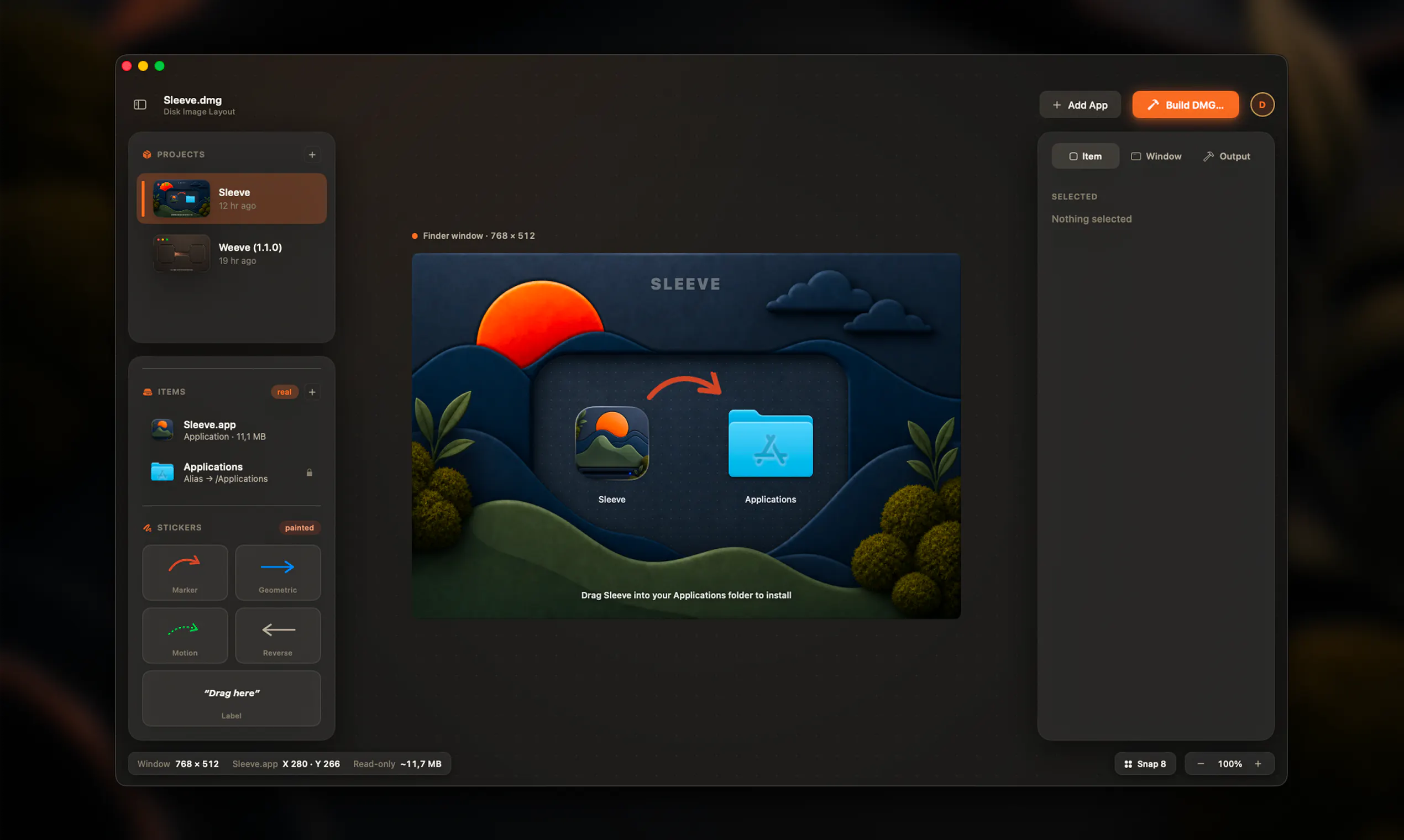The image size is (1404, 840).
Task: Click the Sleeve label under app icon
Action: [611, 499]
